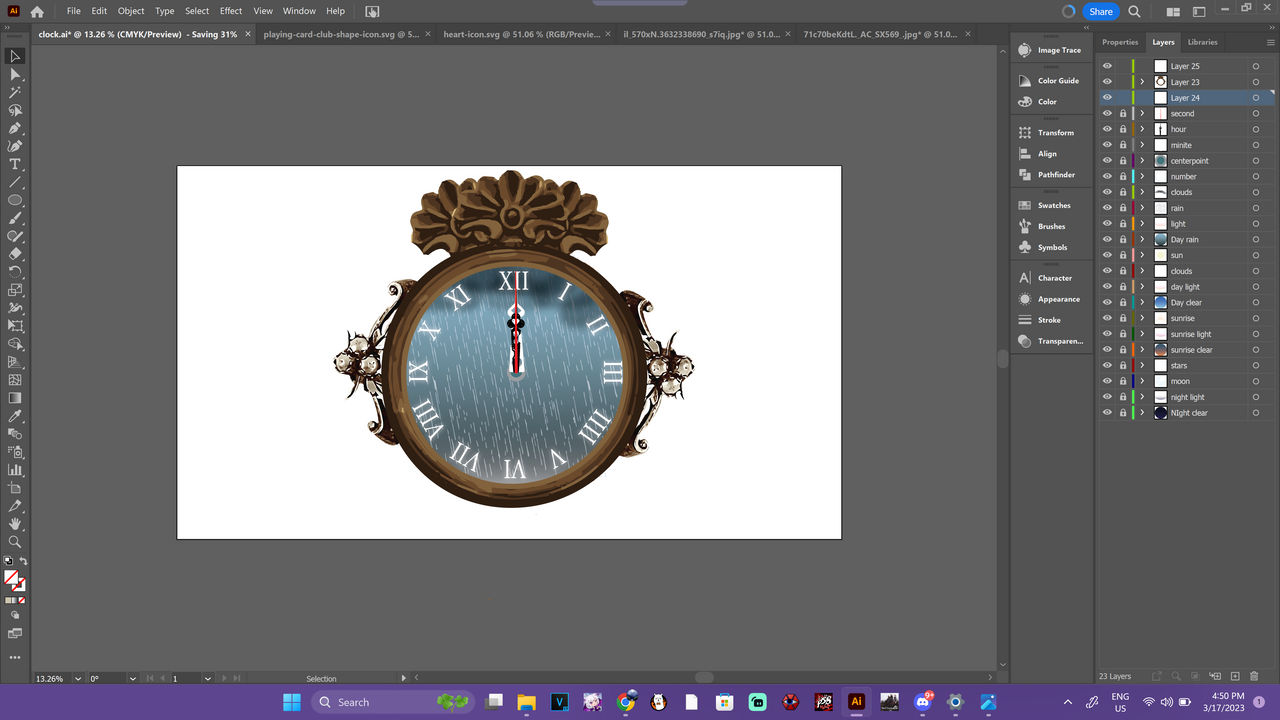The width and height of the screenshot is (1280, 720).
Task: Open the Swatches panel
Action: coord(1045,206)
